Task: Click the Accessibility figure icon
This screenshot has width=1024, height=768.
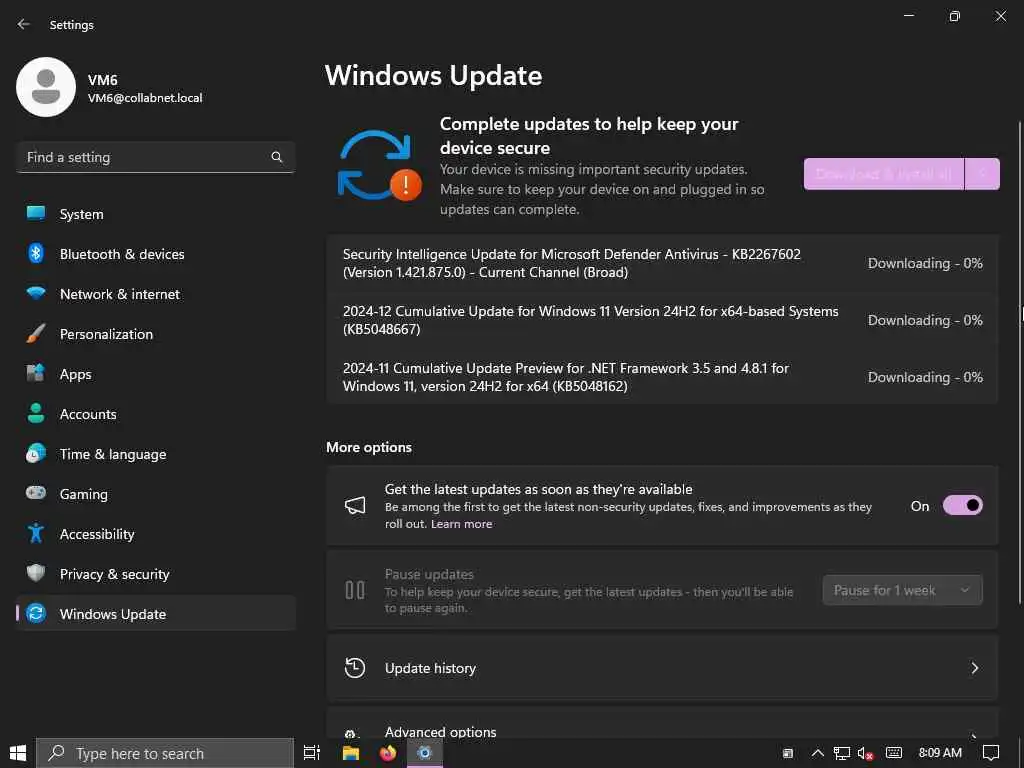Action: pos(36,534)
